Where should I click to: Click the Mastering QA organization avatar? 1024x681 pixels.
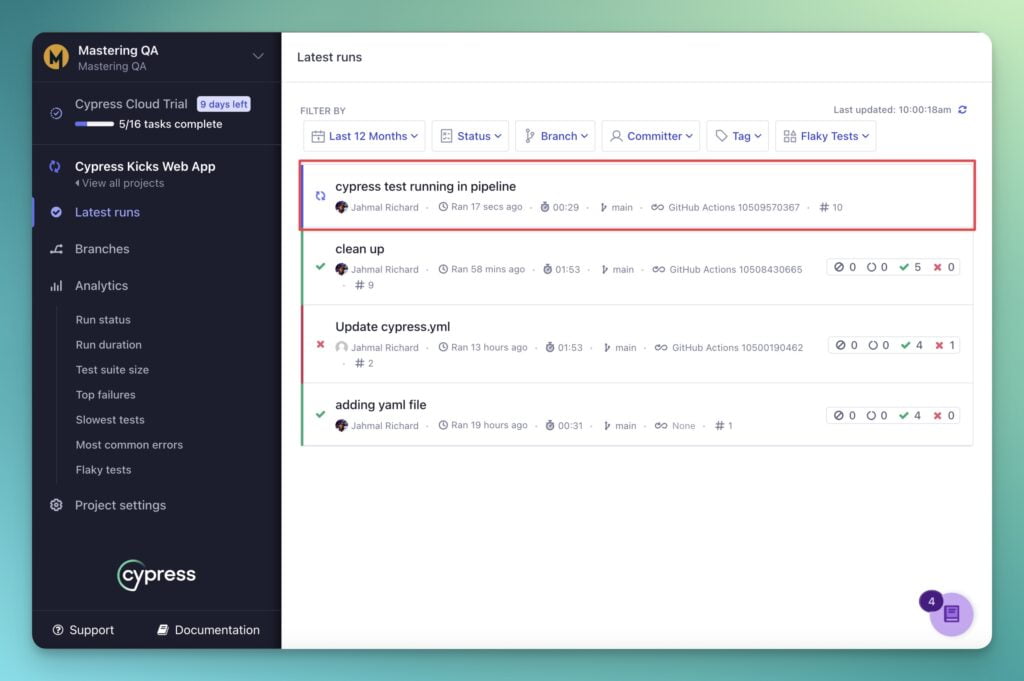56,57
